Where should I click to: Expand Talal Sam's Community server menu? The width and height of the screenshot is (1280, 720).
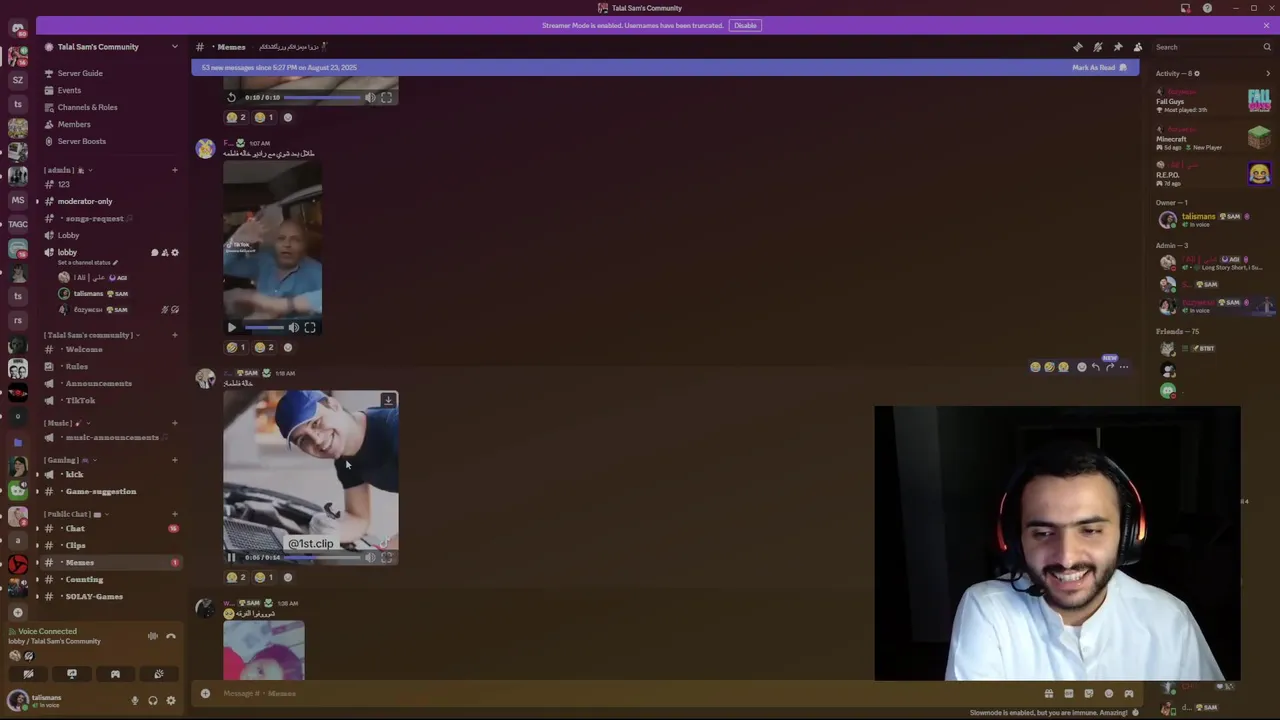pyautogui.click(x=174, y=47)
